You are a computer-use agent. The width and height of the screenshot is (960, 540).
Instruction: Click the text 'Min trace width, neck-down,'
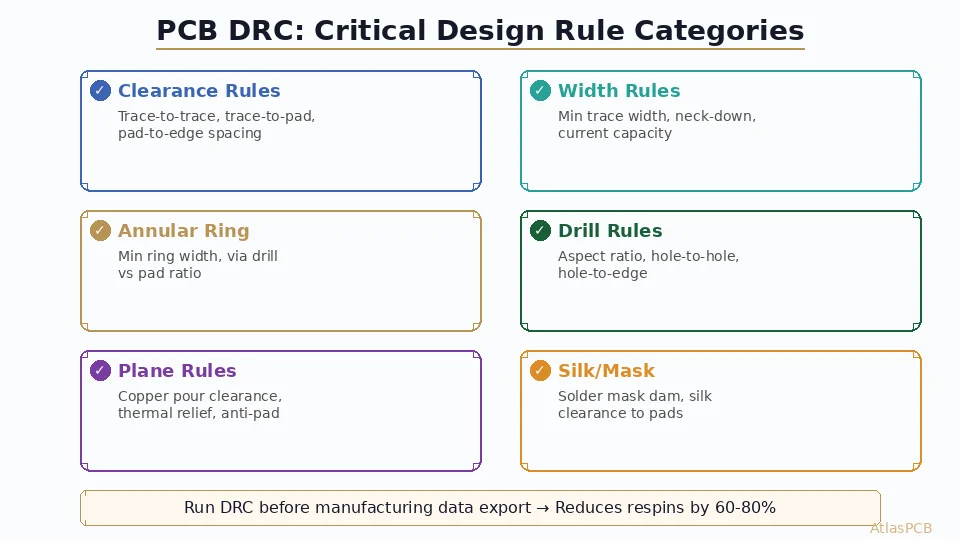pyautogui.click(x=657, y=116)
